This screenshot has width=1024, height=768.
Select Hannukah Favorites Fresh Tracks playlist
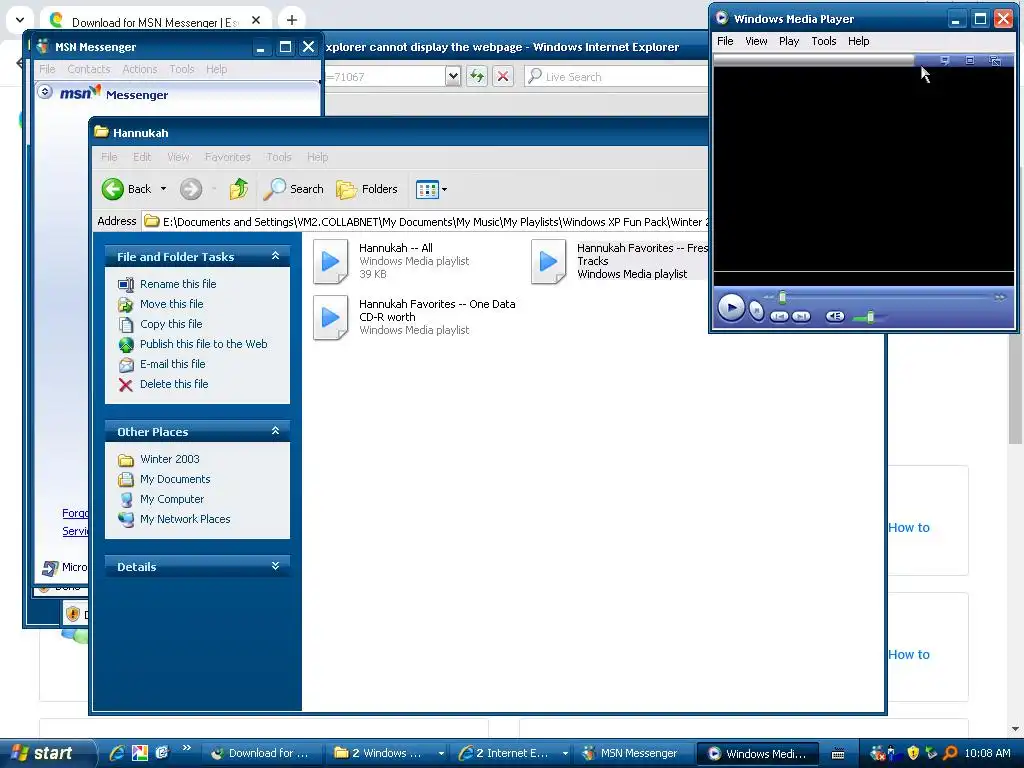point(619,261)
